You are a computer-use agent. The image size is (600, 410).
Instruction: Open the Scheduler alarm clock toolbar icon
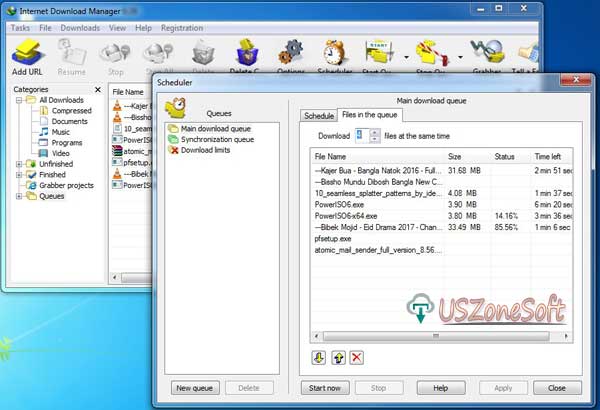[334, 56]
